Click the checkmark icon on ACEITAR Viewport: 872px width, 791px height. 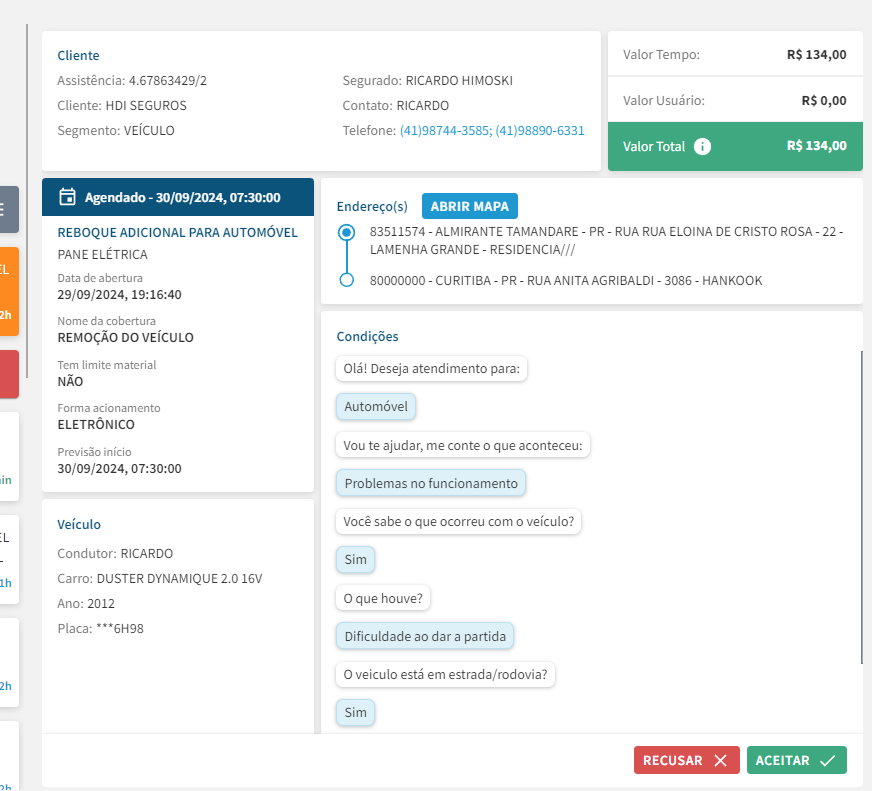tap(827, 761)
